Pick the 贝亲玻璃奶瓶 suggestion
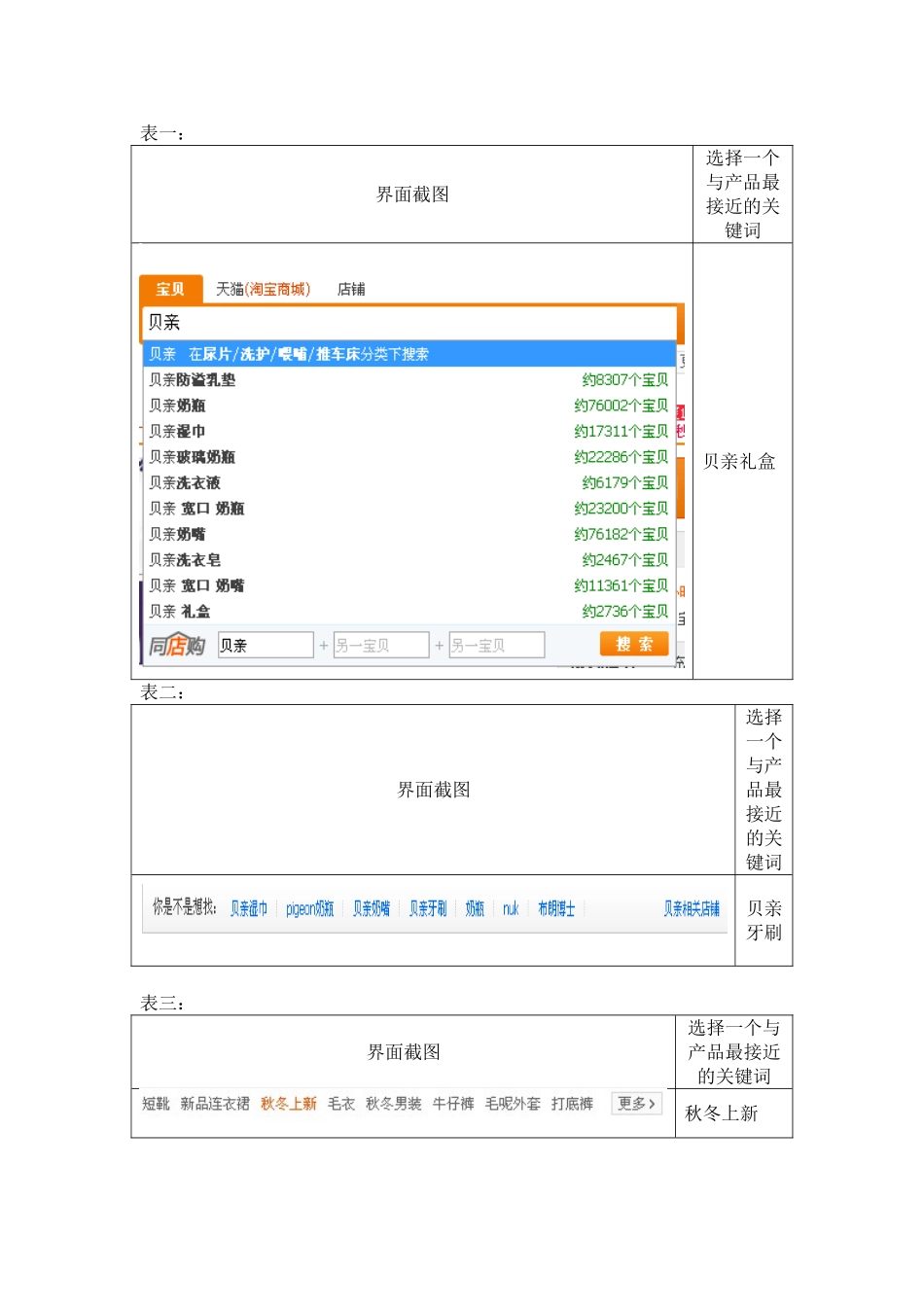Image resolution: width=924 pixels, height=1307 pixels. pyautogui.click(x=409, y=457)
